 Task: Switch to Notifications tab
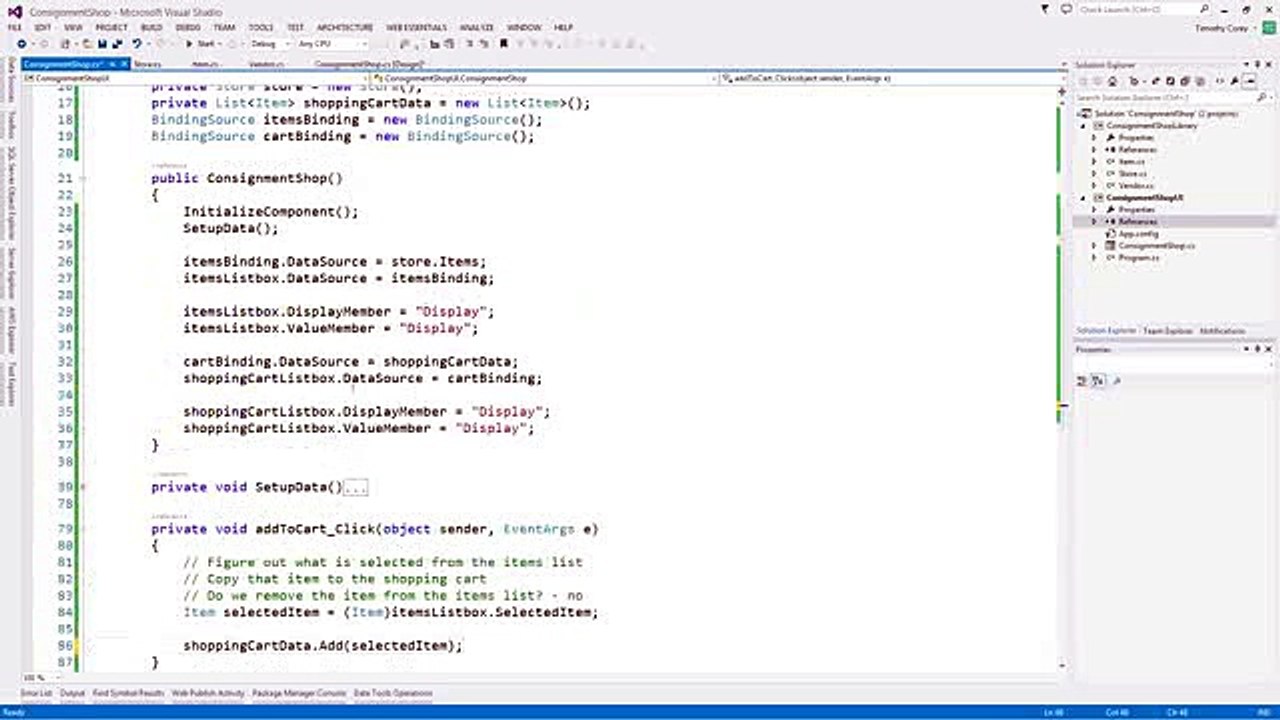[x=1222, y=331]
